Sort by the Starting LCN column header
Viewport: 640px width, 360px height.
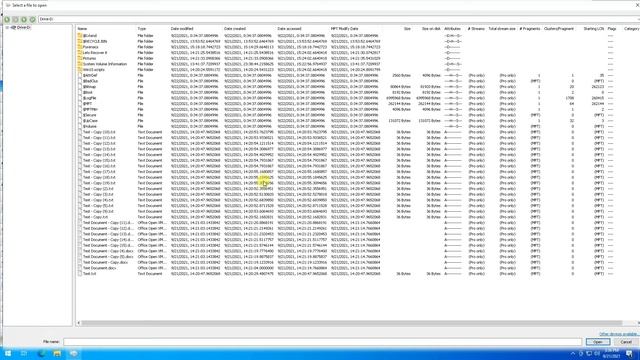pos(593,29)
